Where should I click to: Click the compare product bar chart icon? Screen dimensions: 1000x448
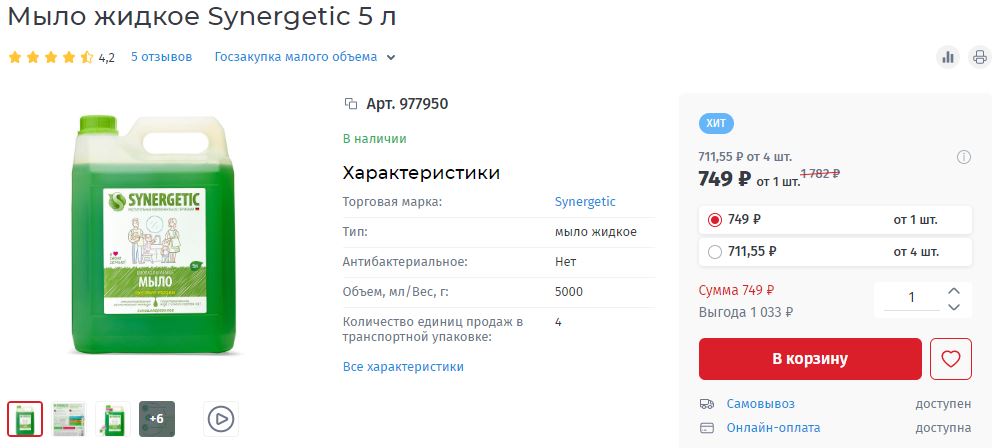point(947,57)
